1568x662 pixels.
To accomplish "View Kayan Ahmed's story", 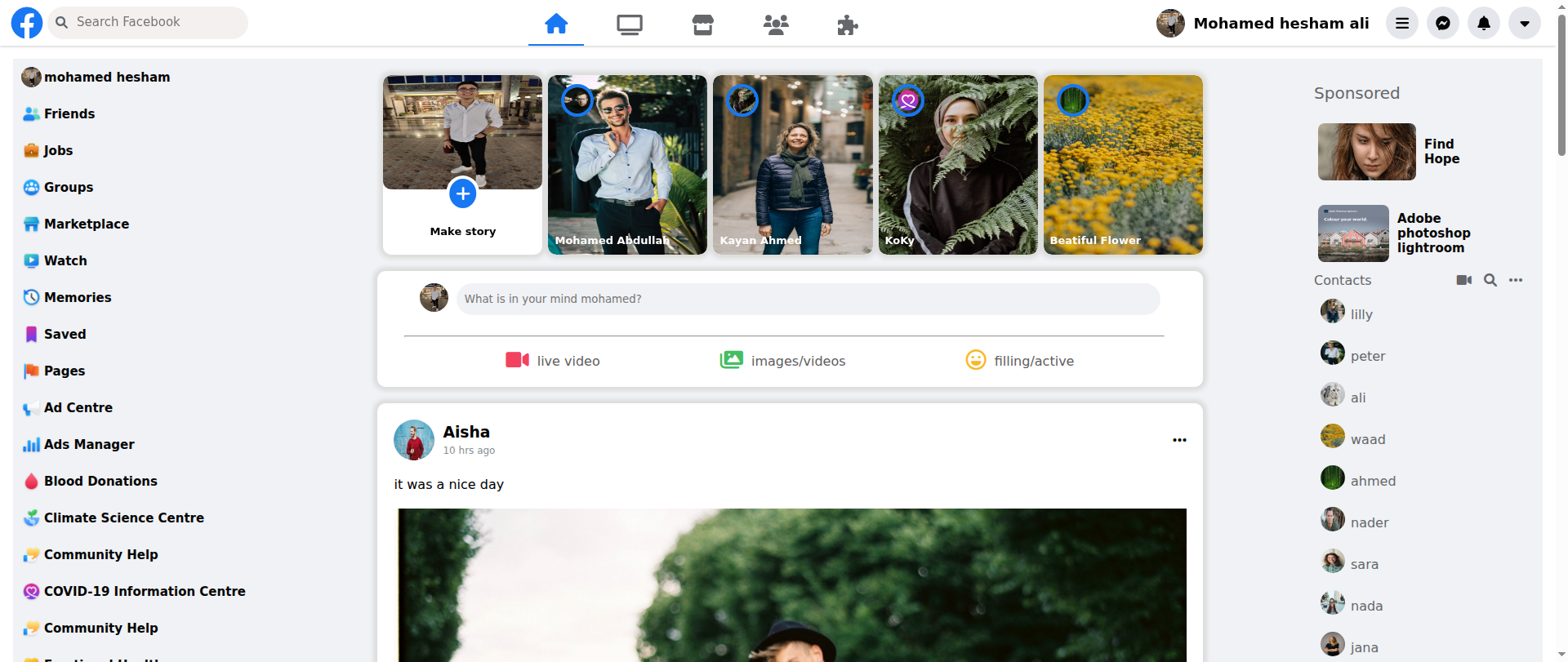I will [792, 165].
